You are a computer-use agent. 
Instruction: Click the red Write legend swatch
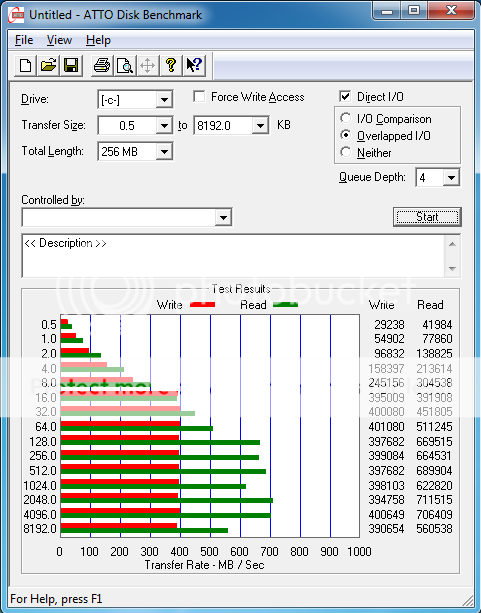(202, 304)
